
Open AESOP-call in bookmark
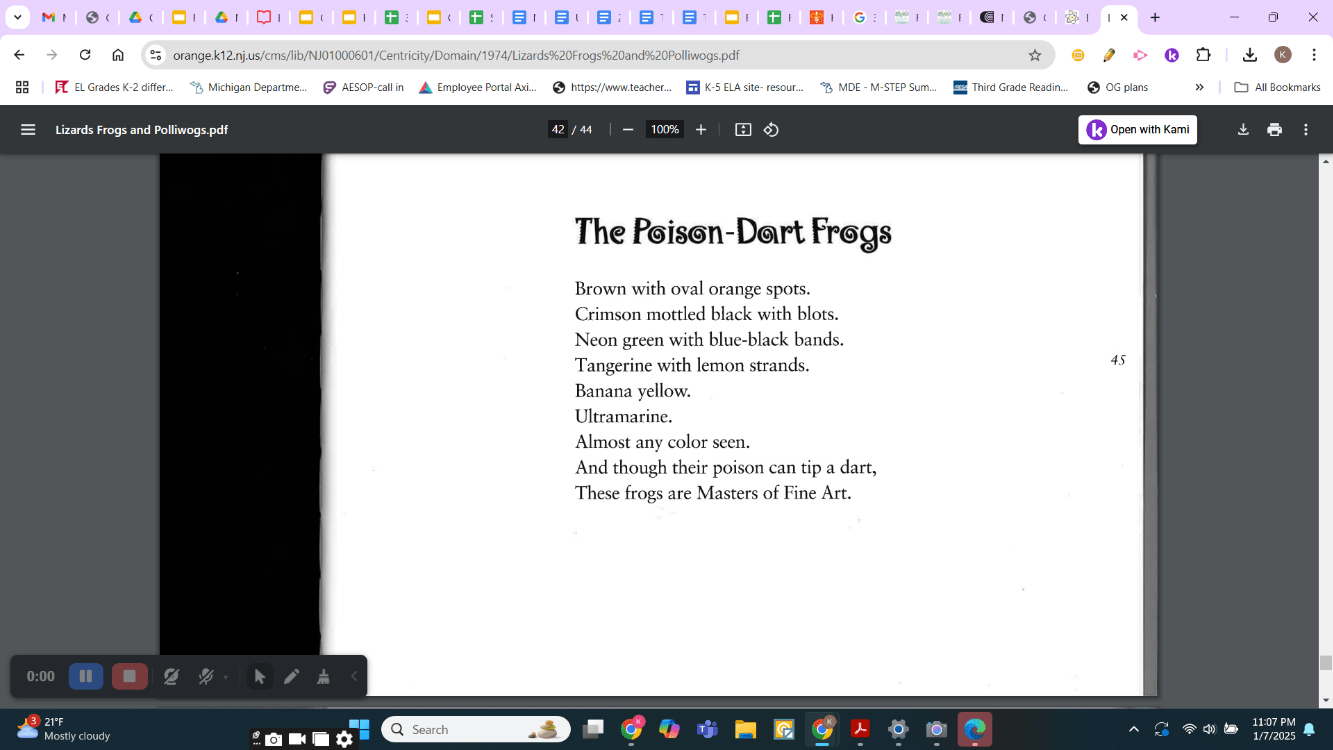tap(363, 87)
